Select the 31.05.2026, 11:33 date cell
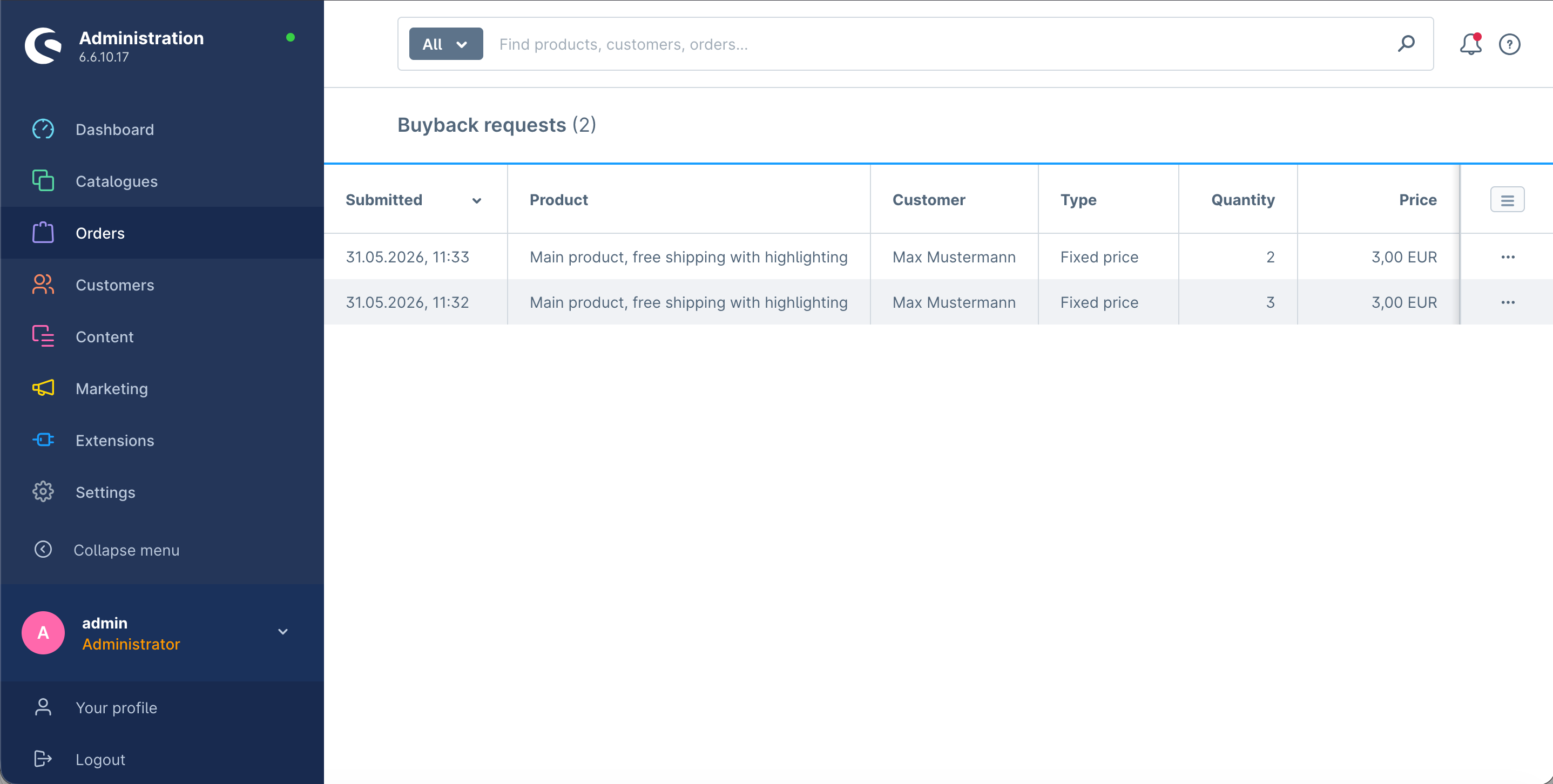Screen dimensions: 1553x784 tap(407, 258)
